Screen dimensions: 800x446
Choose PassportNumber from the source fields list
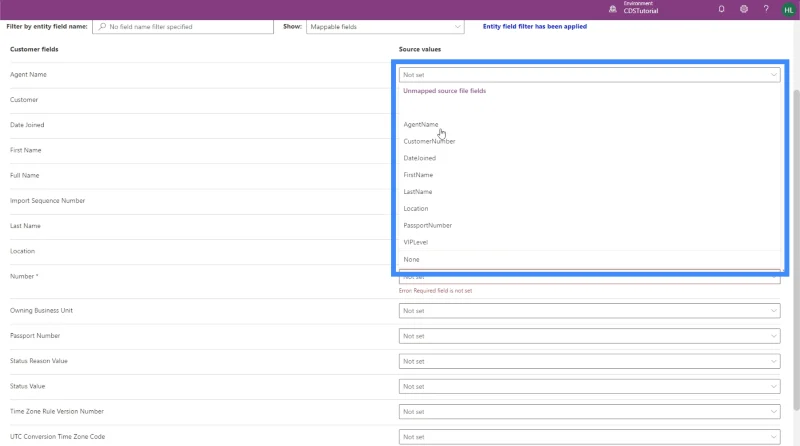point(428,226)
